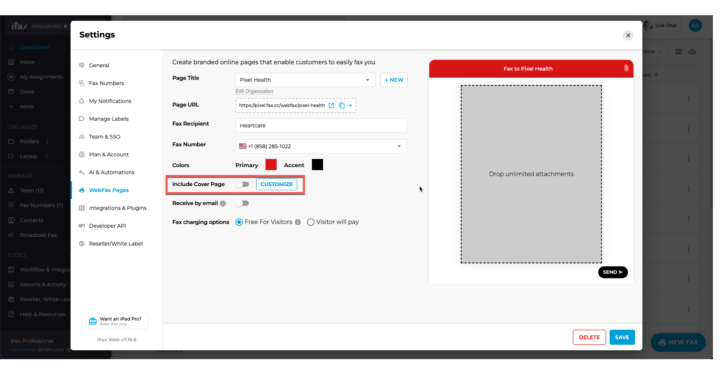Open Inbox in the main sidebar
Viewport: 720px width, 377px height.
click(27, 62)
